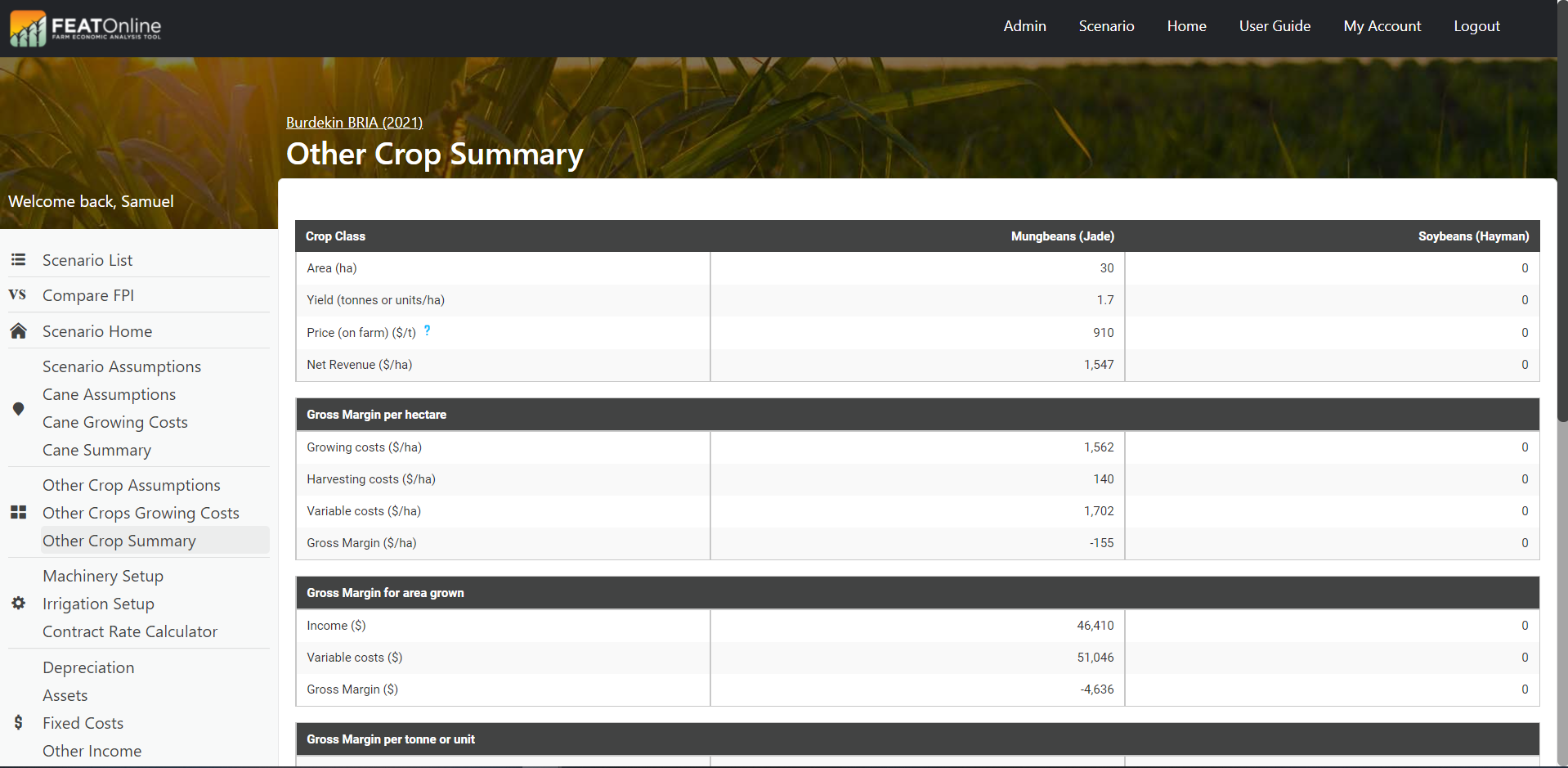Viewport: 1568px width, 768px height.
Task: Click the Scenario Home house icon
Action: 18,331
